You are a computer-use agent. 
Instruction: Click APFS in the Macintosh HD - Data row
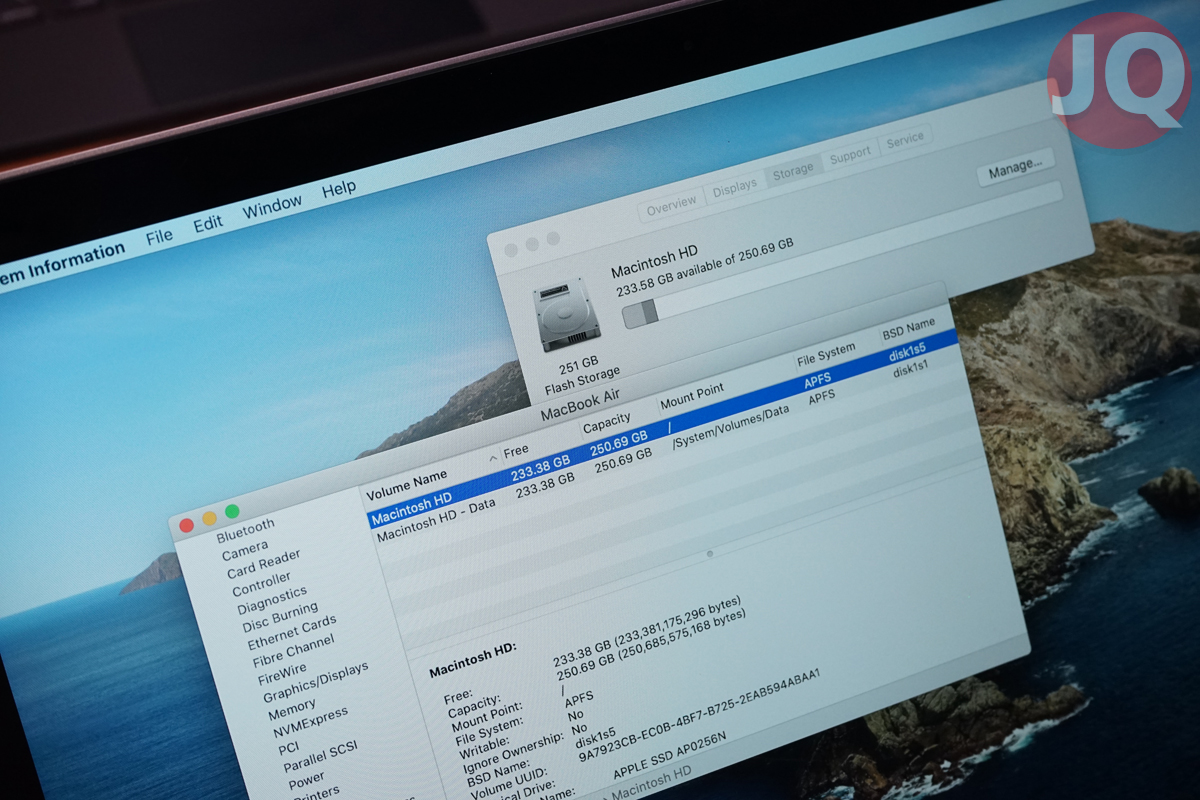[x=822, y=397]
